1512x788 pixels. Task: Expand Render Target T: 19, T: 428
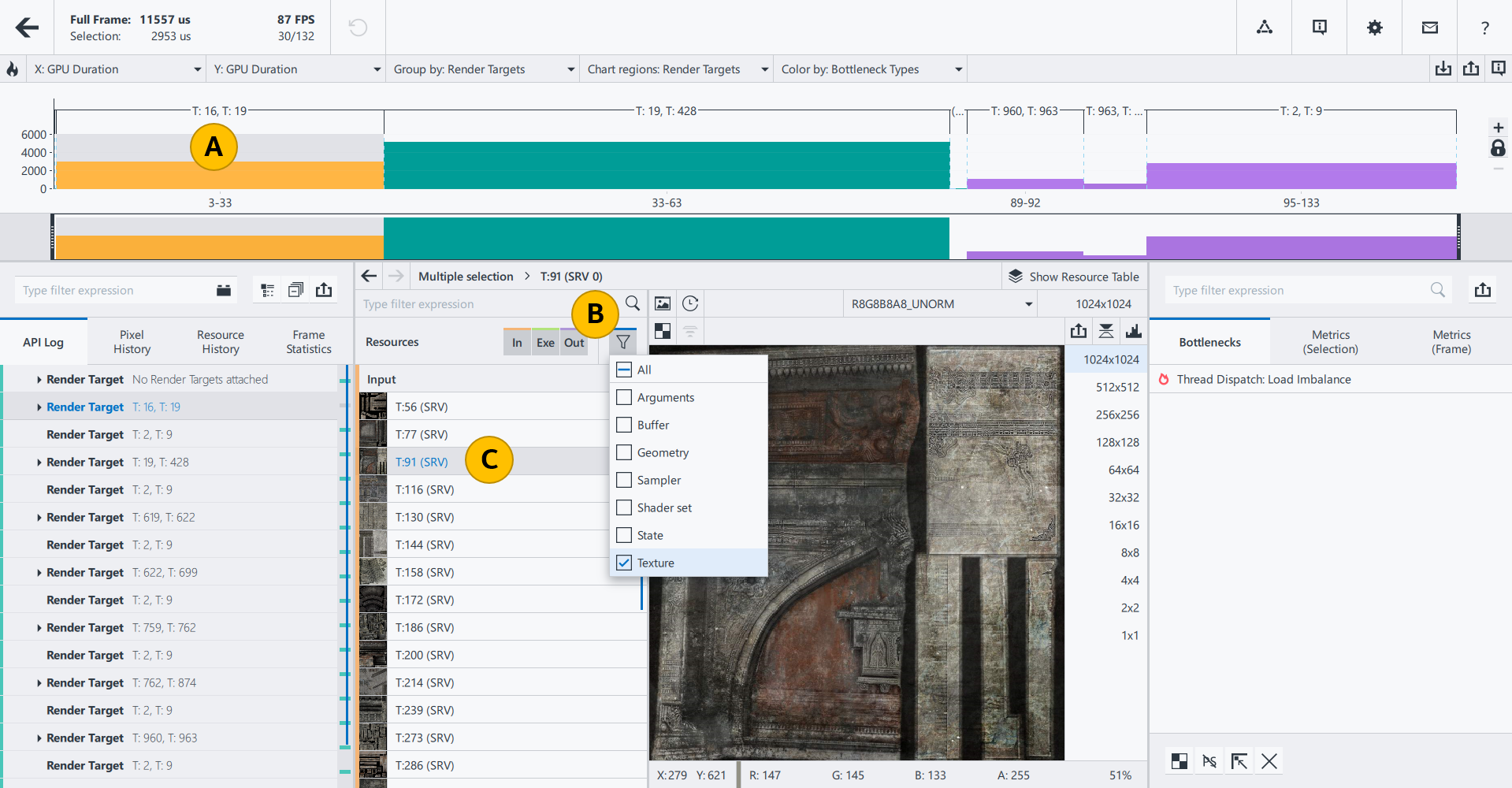[39, 463]
